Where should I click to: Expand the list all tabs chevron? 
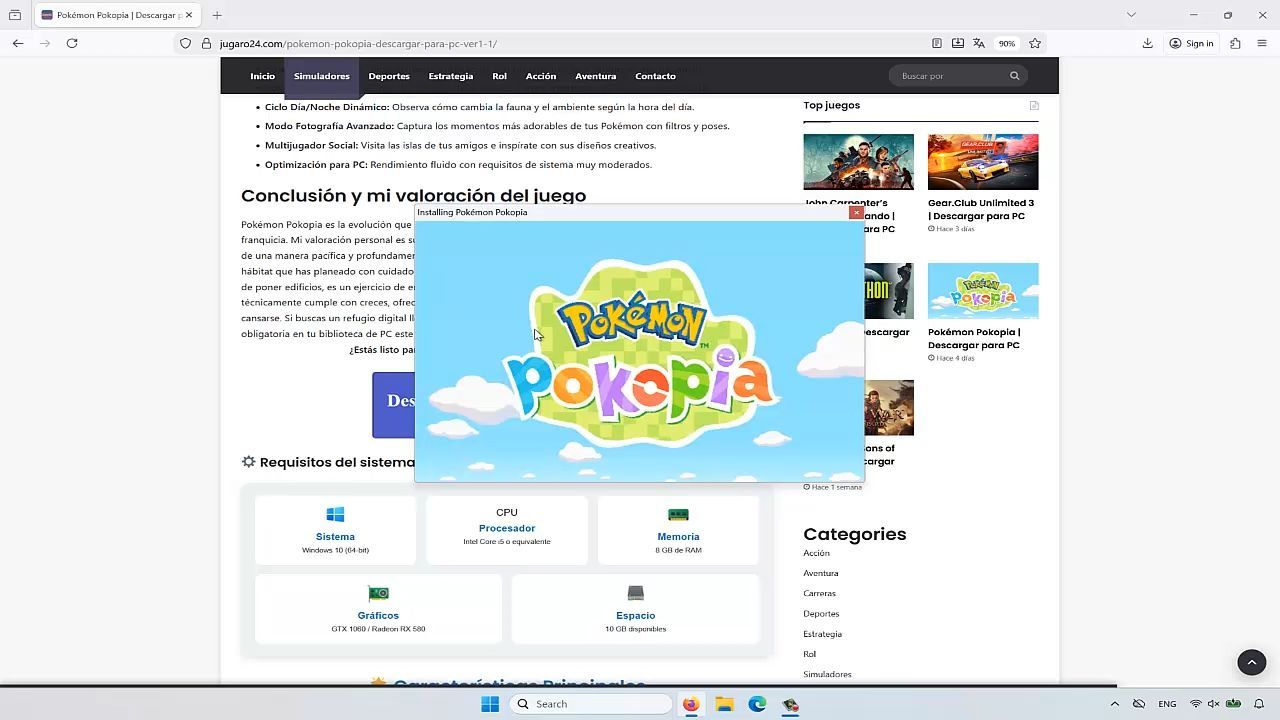pos(1131,15)
